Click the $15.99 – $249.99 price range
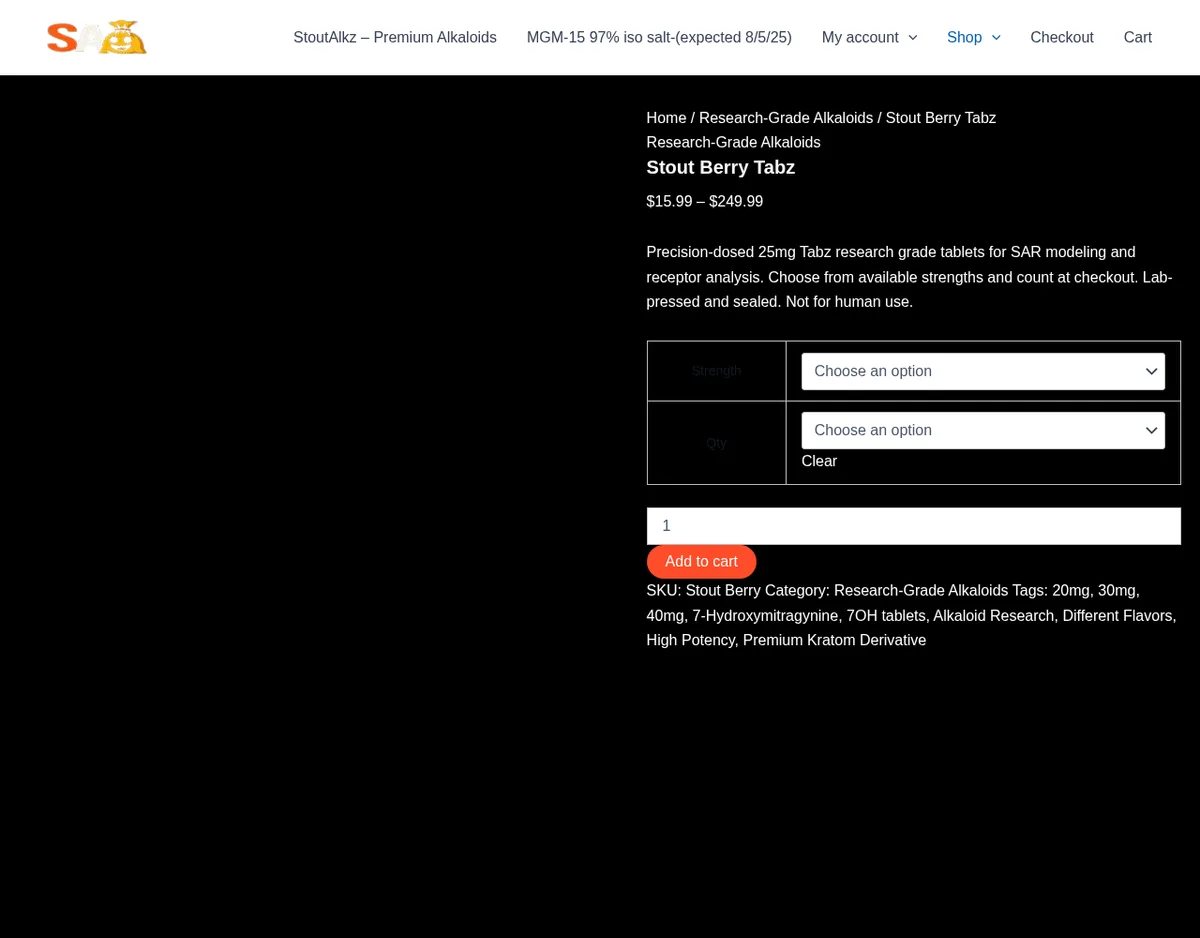Viewport: 1200px width, 938px height. click(x=705, y=201)
